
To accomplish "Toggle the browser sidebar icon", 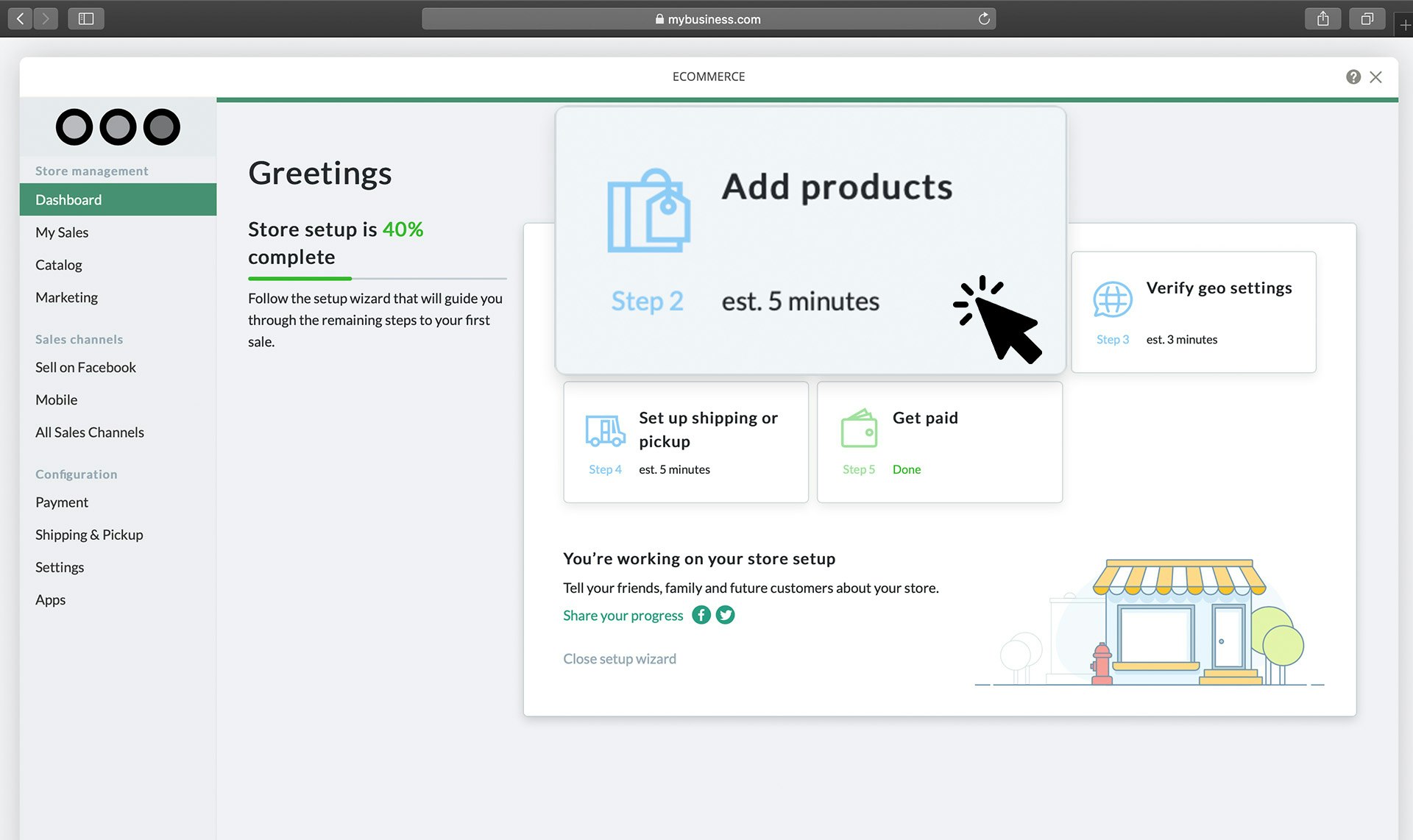I will click(86, 18).
